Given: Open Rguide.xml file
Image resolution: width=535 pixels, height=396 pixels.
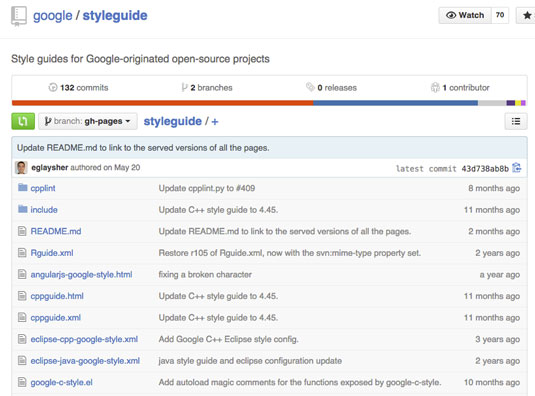Looking at the screenshot, I should click(x=52, y=253).
